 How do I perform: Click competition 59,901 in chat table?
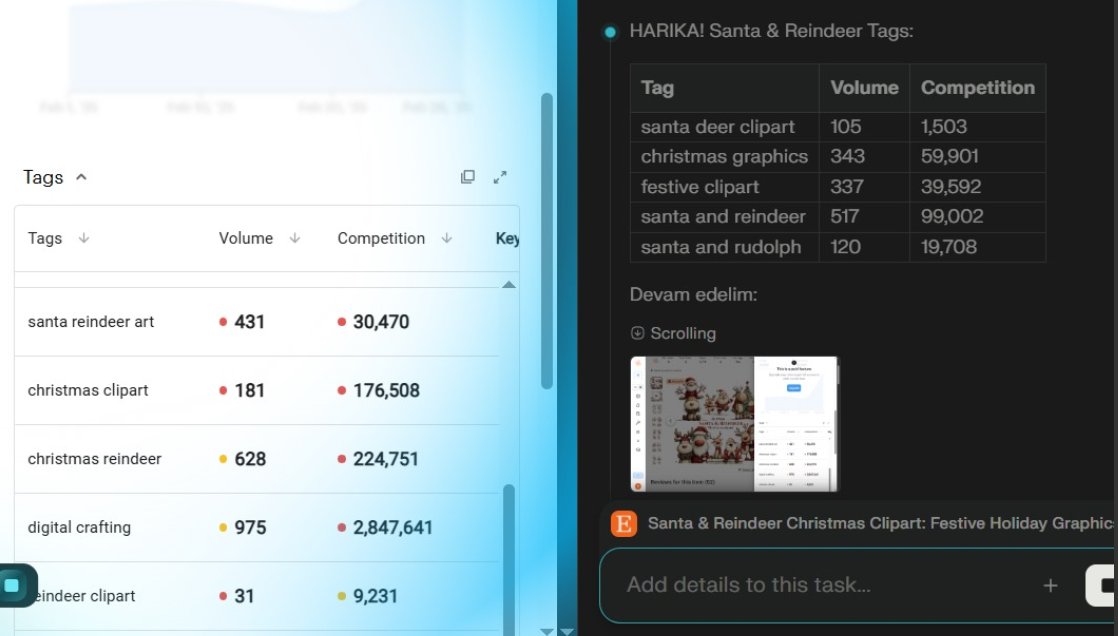point(949,157)
